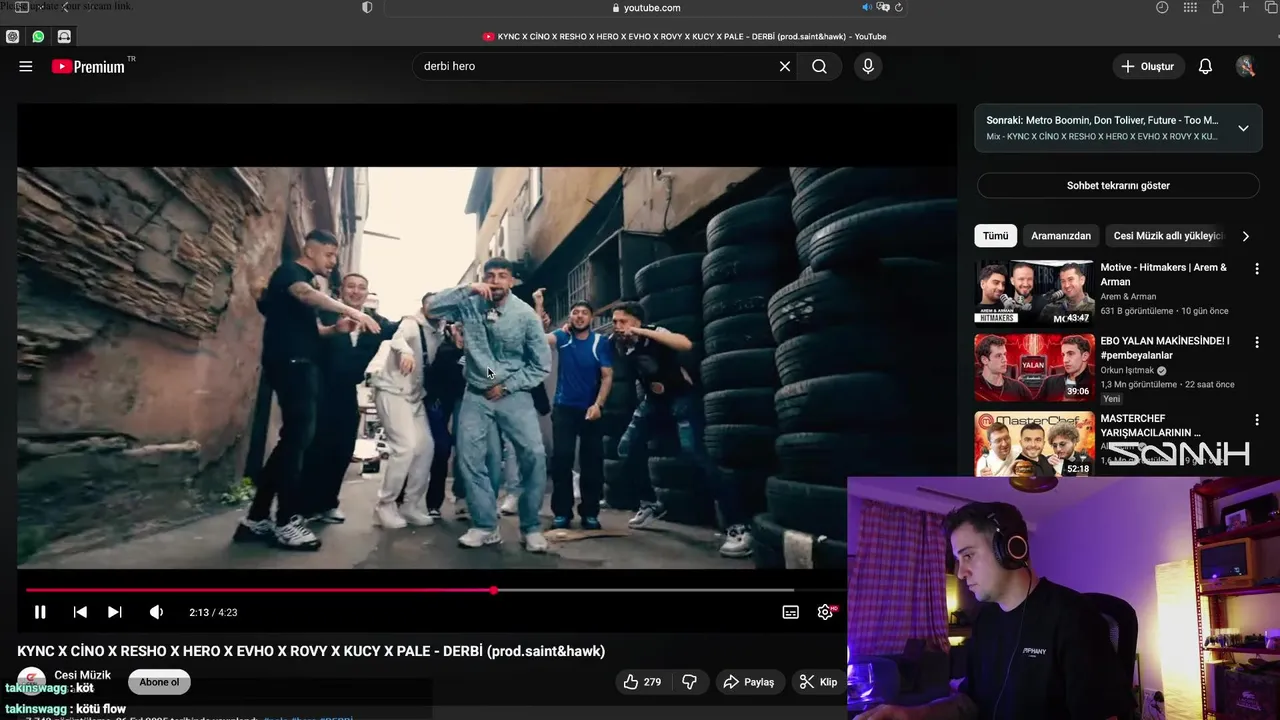The image size is (1280, 720).
Task: Open the third pinned tab icon
Action: click(x=64, y=36)
